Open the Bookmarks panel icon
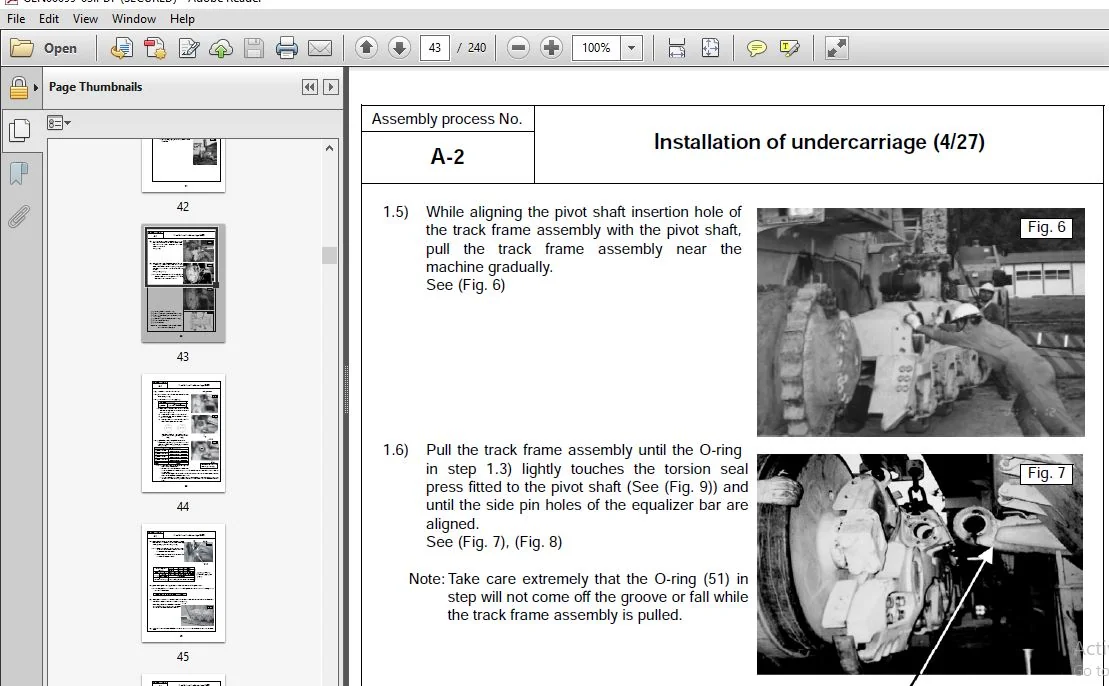Viewport: 1109px width, 686px height. click(19, 173)
